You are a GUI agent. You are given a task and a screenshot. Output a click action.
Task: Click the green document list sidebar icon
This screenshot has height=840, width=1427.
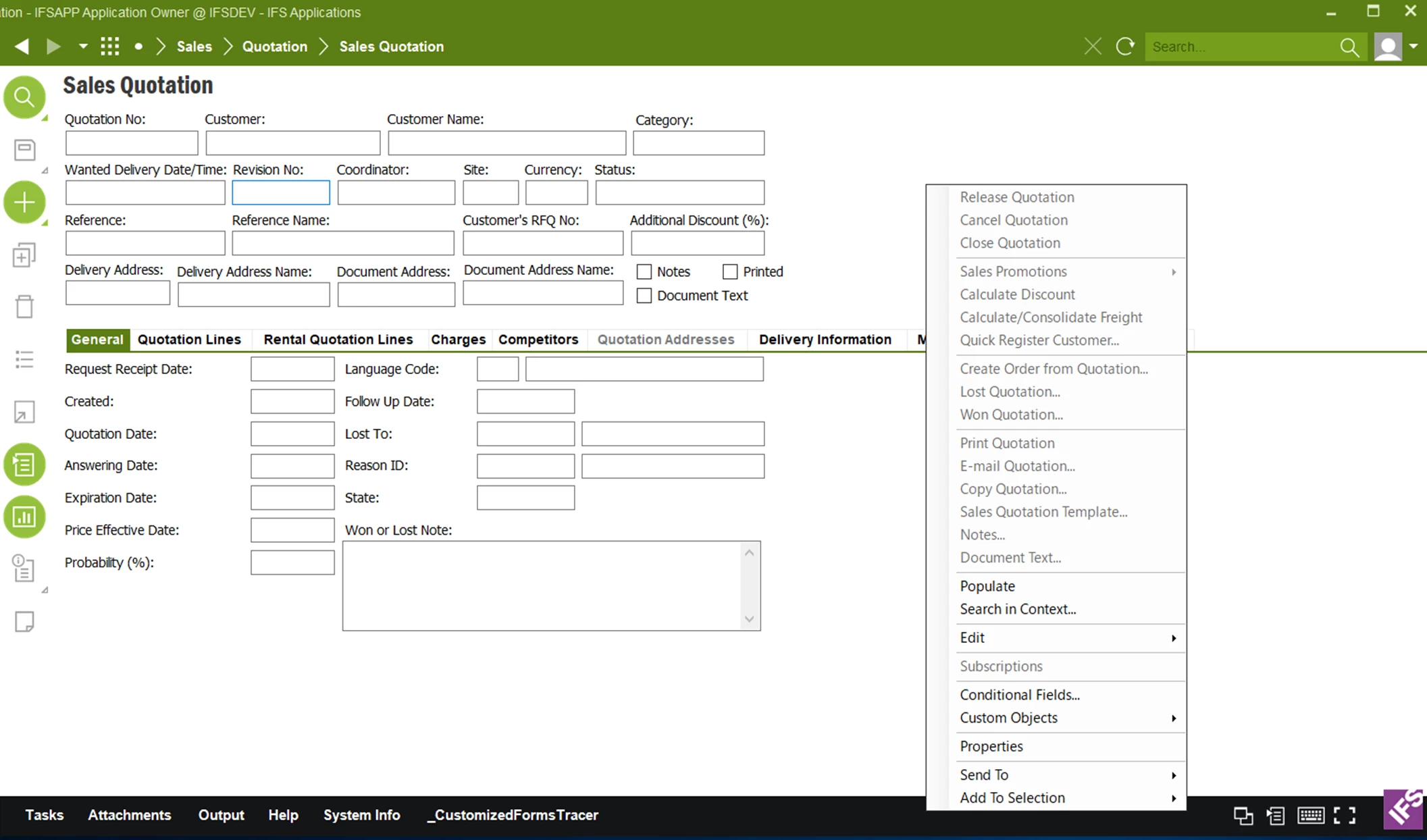(24, 465)
